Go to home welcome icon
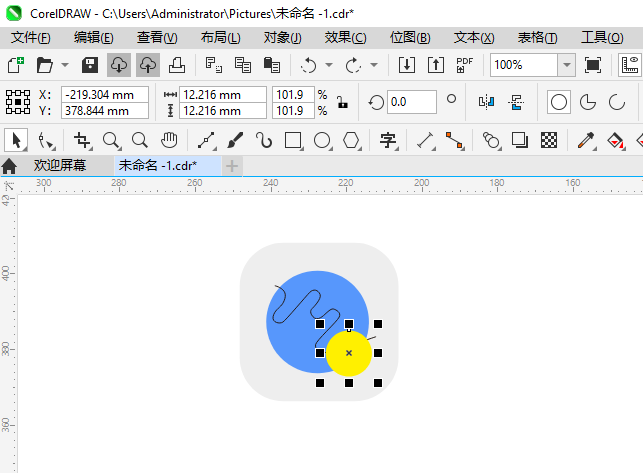 click(x=9, y=166)
